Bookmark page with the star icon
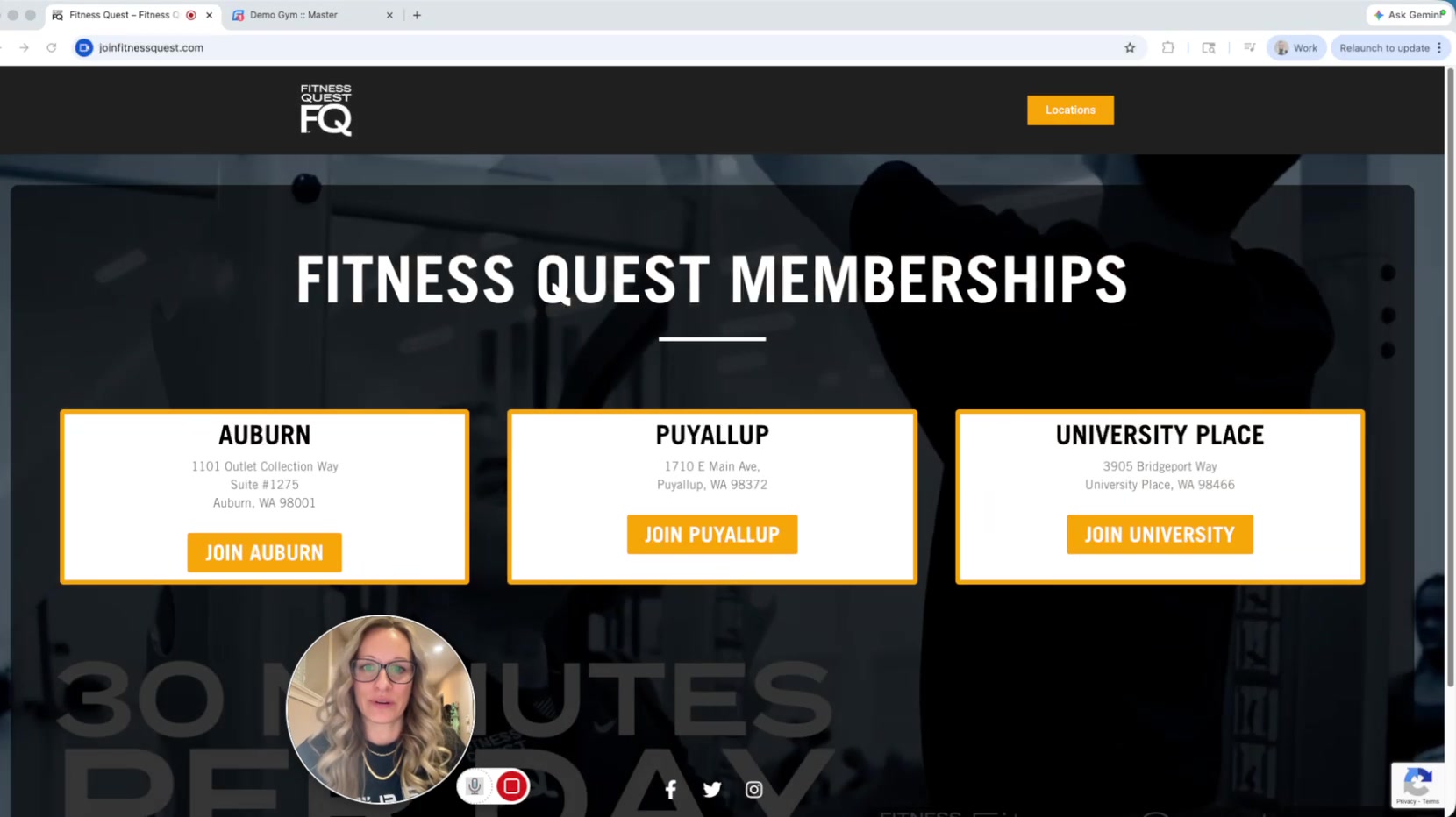This screenshot has width=1456, height=817. 1130,48
